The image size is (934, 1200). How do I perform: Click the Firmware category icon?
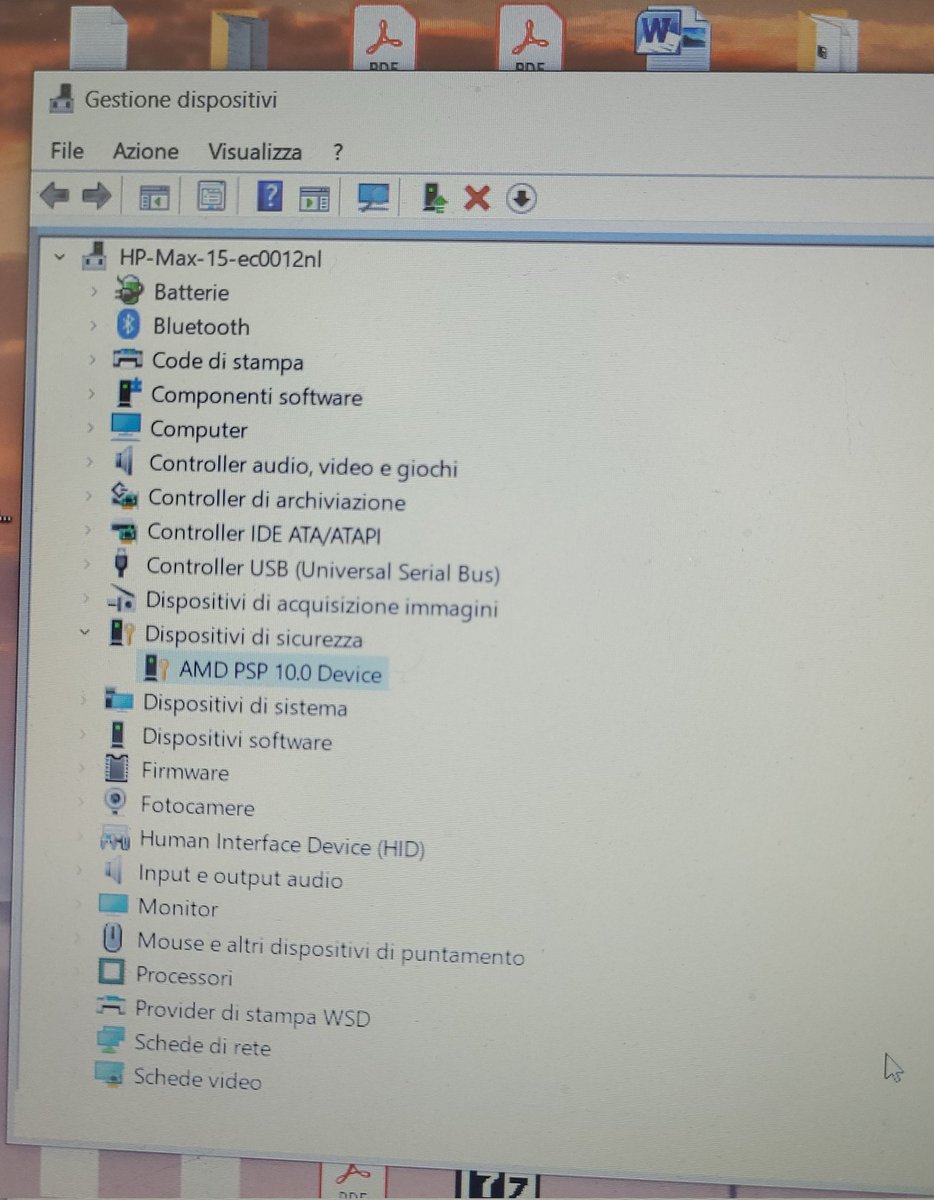(117, 769)
